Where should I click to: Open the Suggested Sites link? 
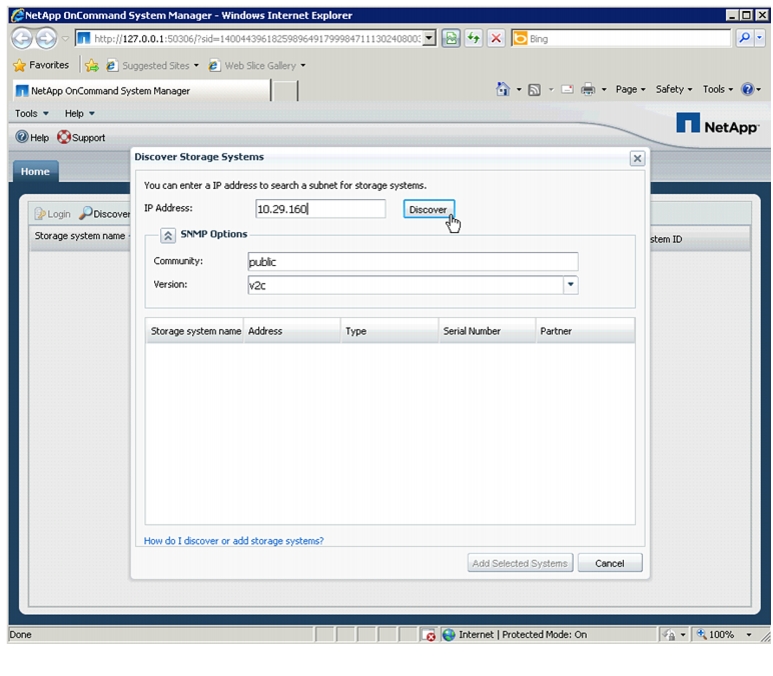(x=152, y=66)
